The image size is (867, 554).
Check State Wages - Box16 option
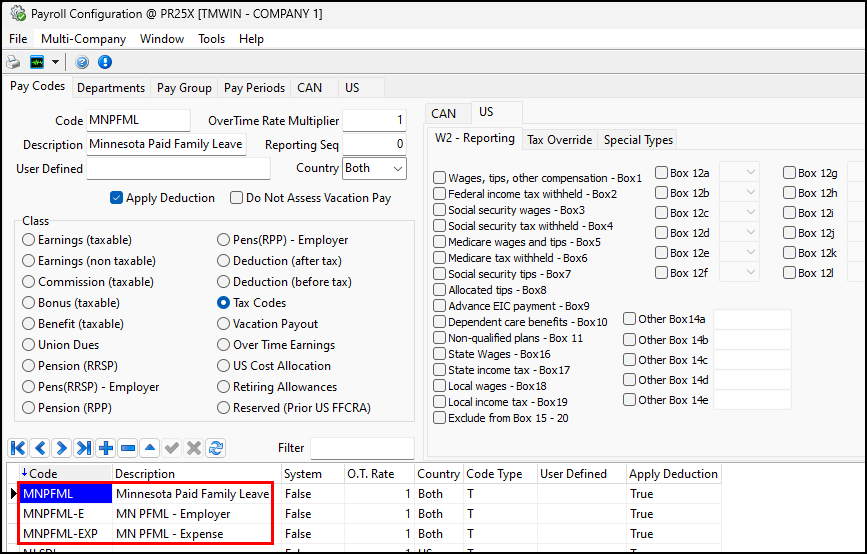tap(440, 354)
